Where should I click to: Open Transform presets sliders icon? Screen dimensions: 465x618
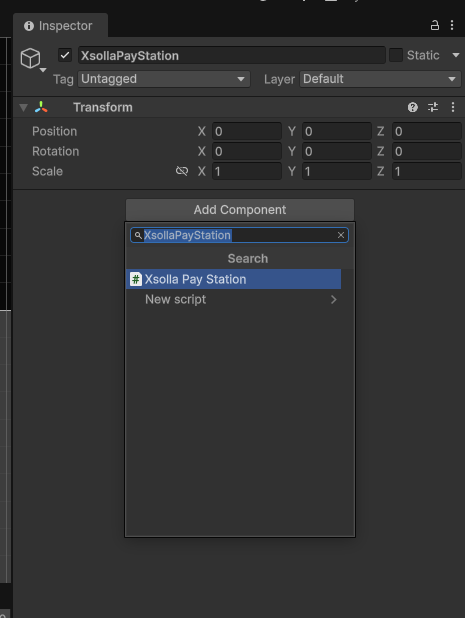click(433, 107)
